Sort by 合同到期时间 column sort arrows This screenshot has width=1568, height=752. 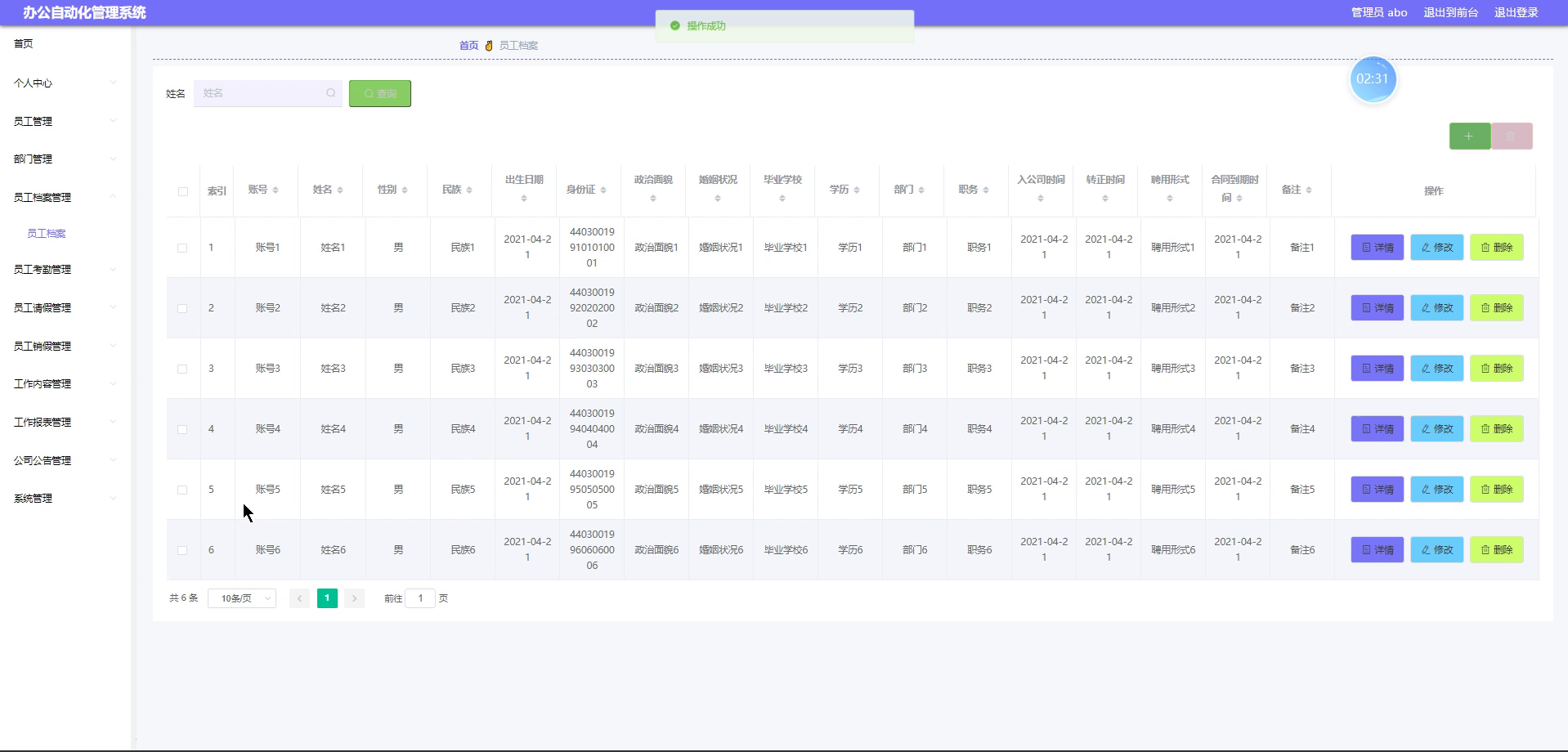(1239, 199)
